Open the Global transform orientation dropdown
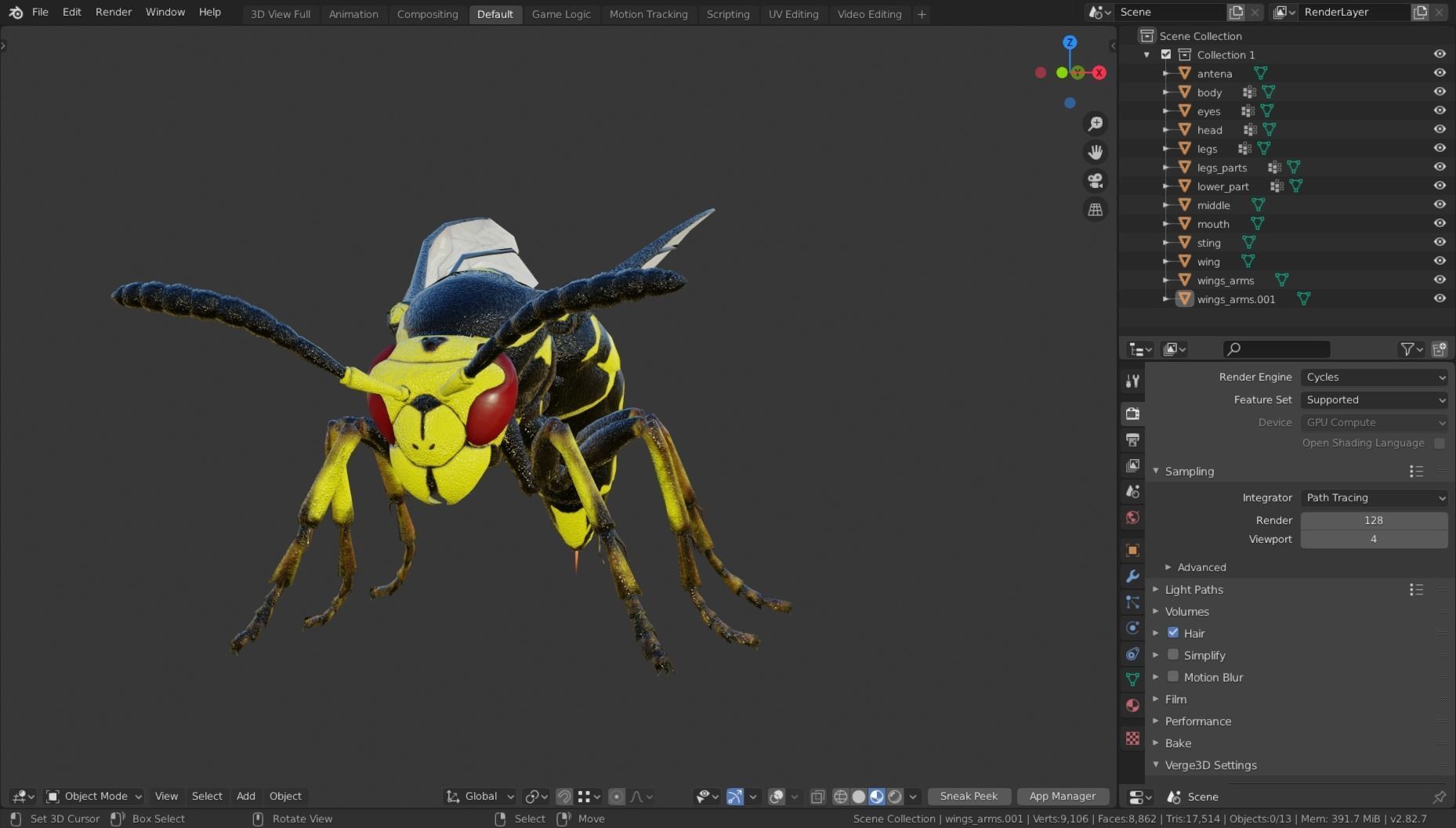Image resolution: width=1456 pixels, height=828 pixels. (480, 796)
